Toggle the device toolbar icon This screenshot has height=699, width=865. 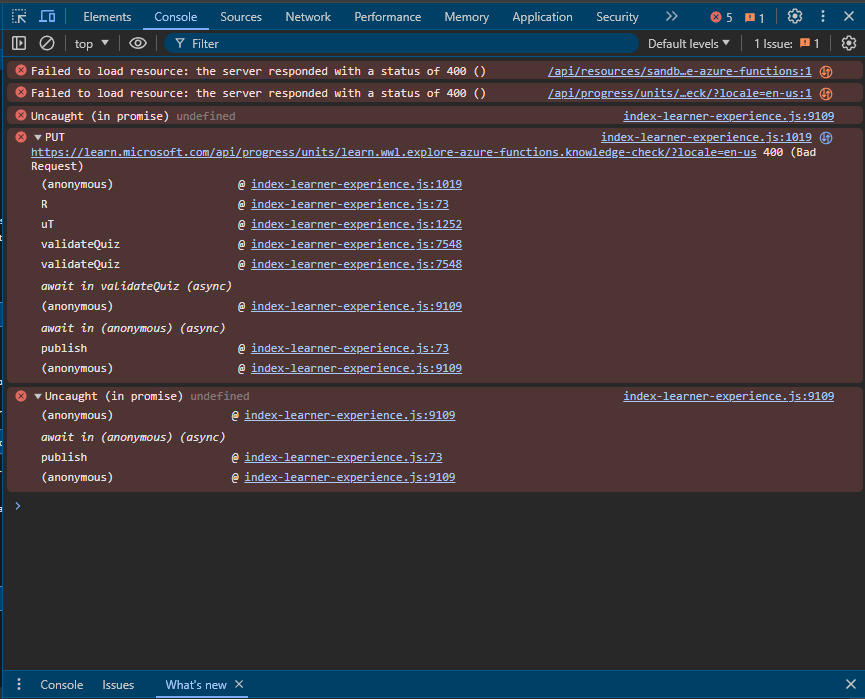coord(47,17)
